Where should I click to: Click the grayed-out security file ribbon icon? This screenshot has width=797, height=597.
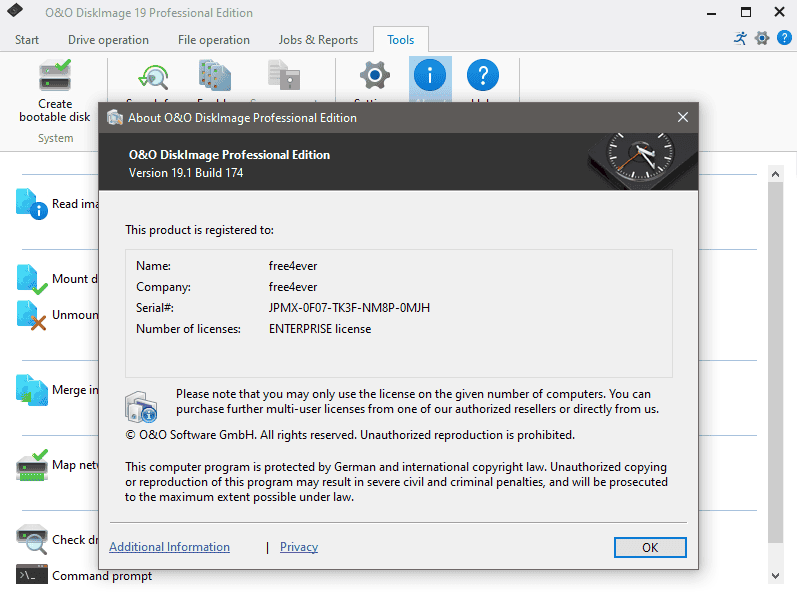click(x=284, y=75)
